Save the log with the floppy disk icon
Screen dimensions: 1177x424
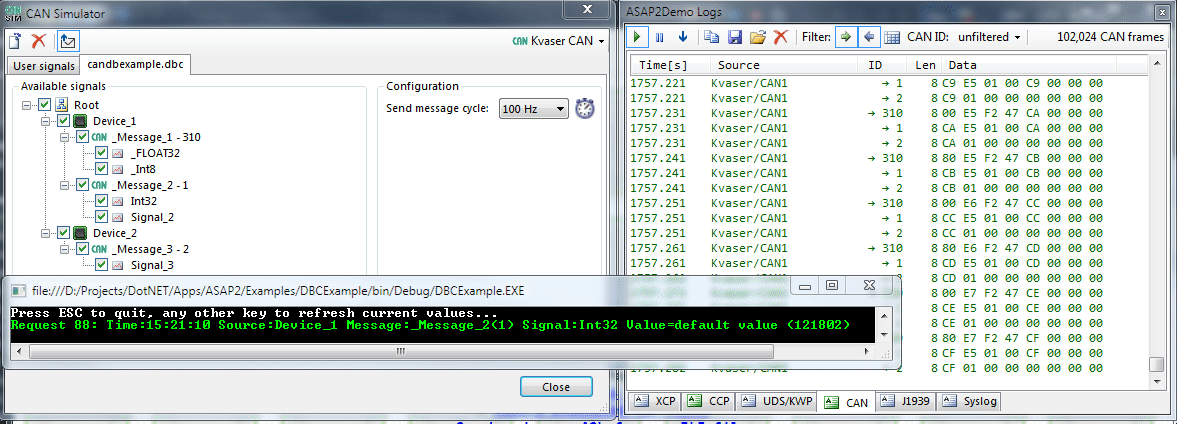tap(735, 36)
